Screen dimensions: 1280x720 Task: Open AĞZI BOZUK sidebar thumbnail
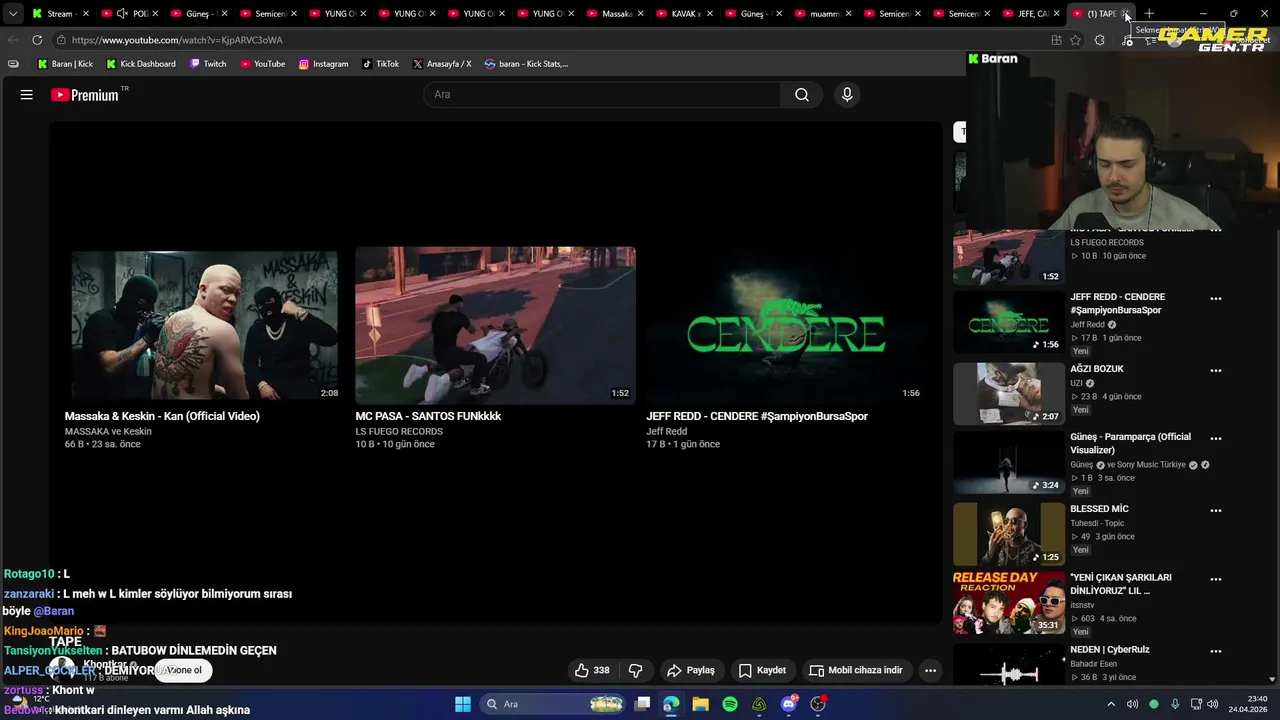click(x=1009, y=393)
